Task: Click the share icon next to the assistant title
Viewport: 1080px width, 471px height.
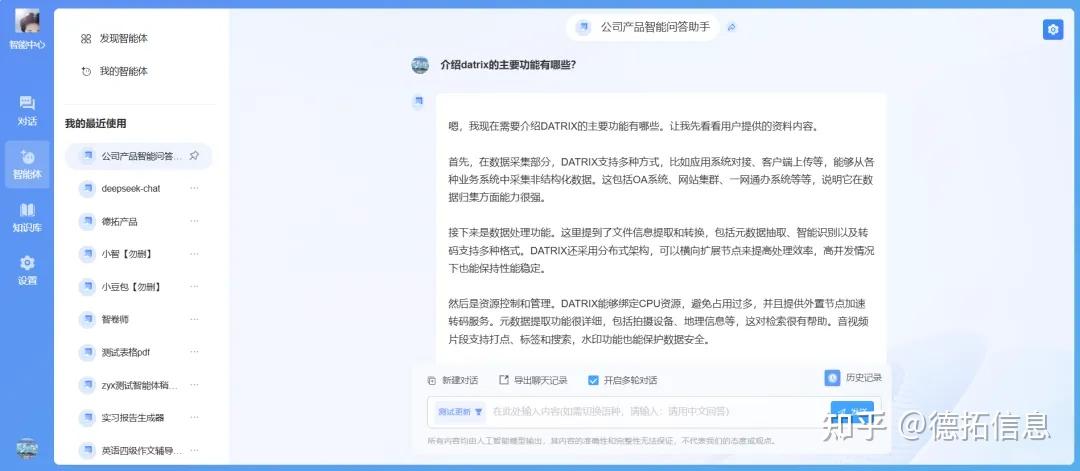Action: (x=732, y=28)
